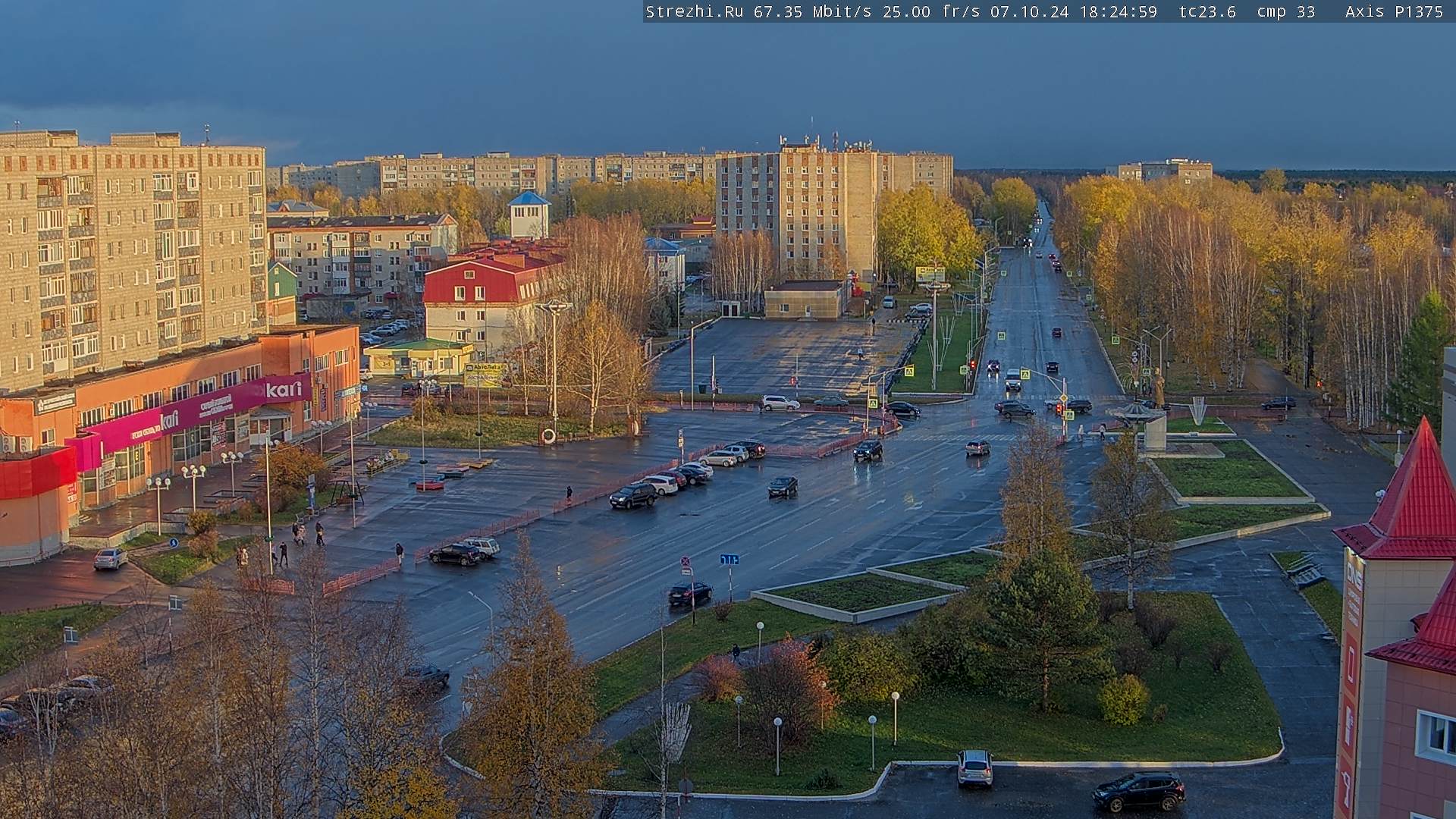Screen dimensions: 1456x819
Task: Click the "07.10.24" date stamp
Action: [x=1030, y=11]
